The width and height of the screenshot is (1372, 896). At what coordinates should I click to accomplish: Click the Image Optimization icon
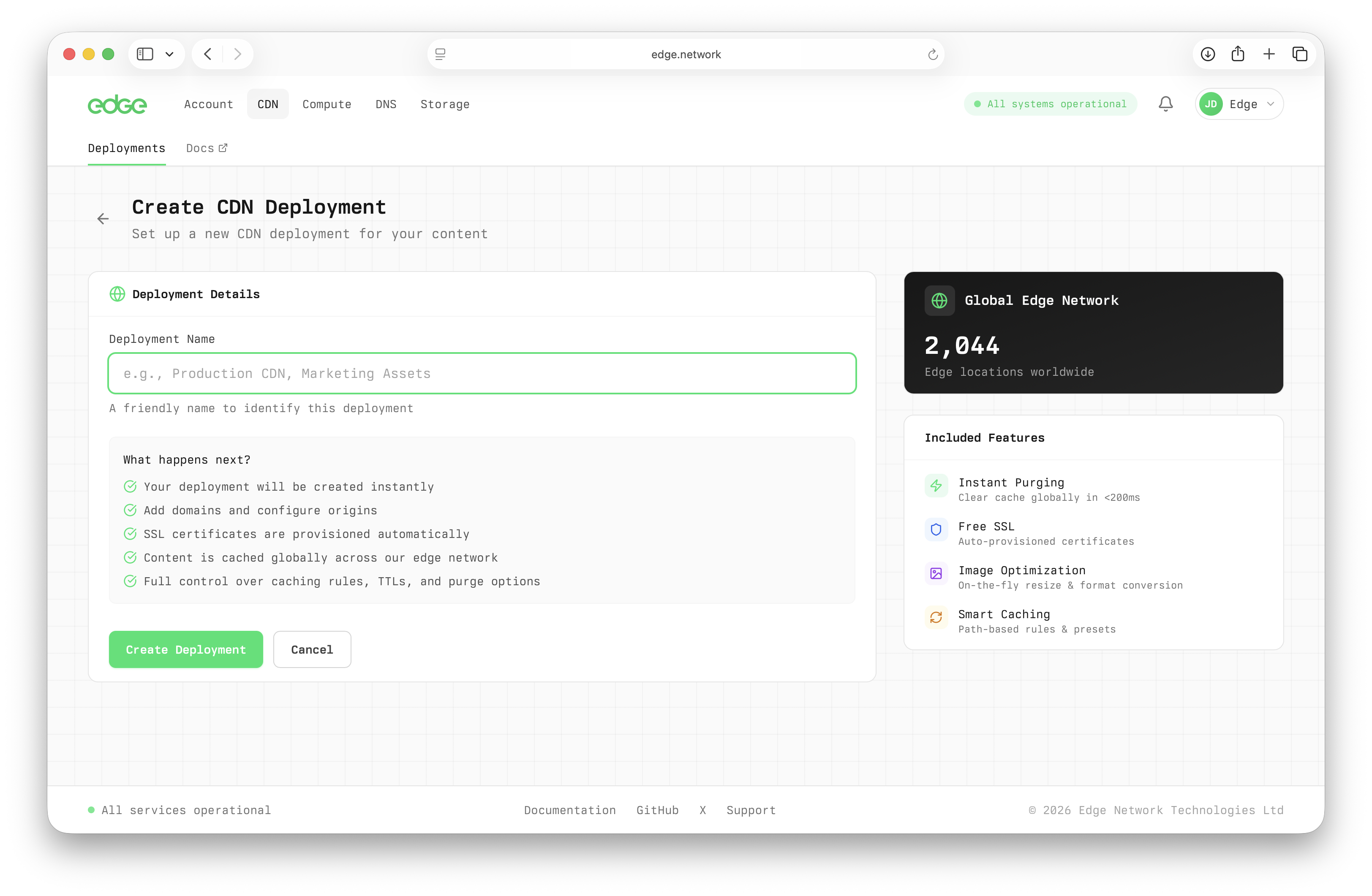click(x=936, y=574)
